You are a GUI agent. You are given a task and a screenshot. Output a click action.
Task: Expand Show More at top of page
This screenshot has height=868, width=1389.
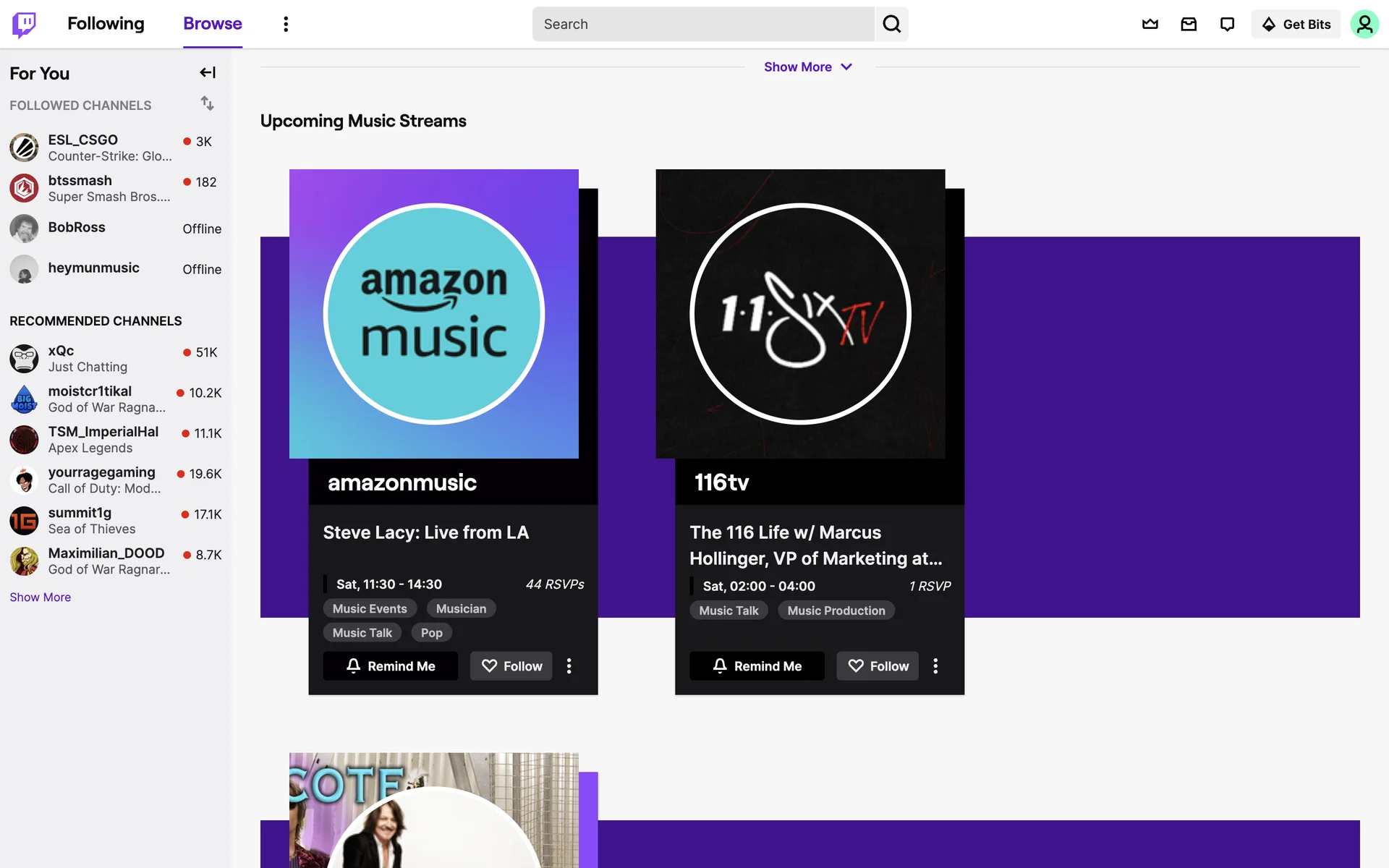[x=808, y=67]
